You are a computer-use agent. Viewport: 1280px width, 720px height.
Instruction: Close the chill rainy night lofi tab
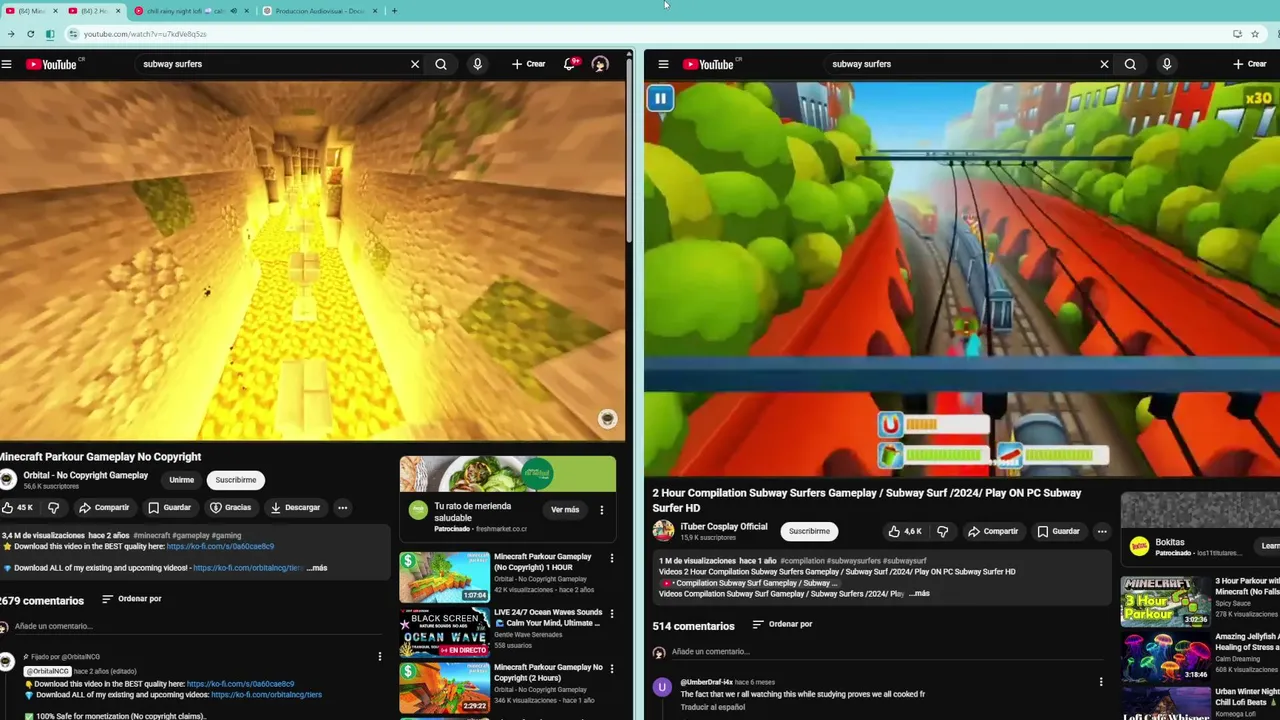coord(247,11)
